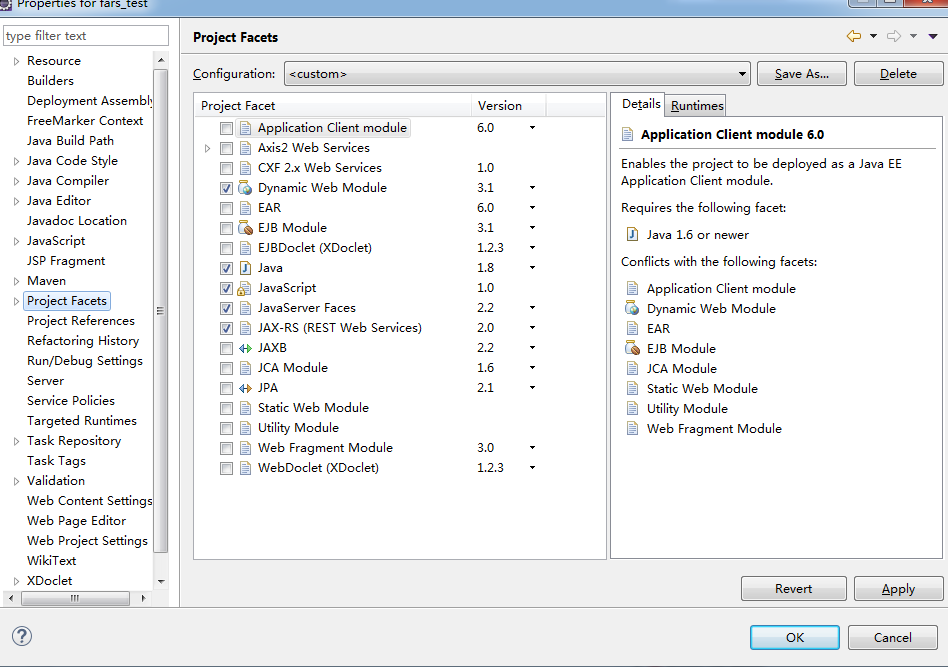Click the Revert button
This screenshot has height=667, width=948.
coord(793,588)
